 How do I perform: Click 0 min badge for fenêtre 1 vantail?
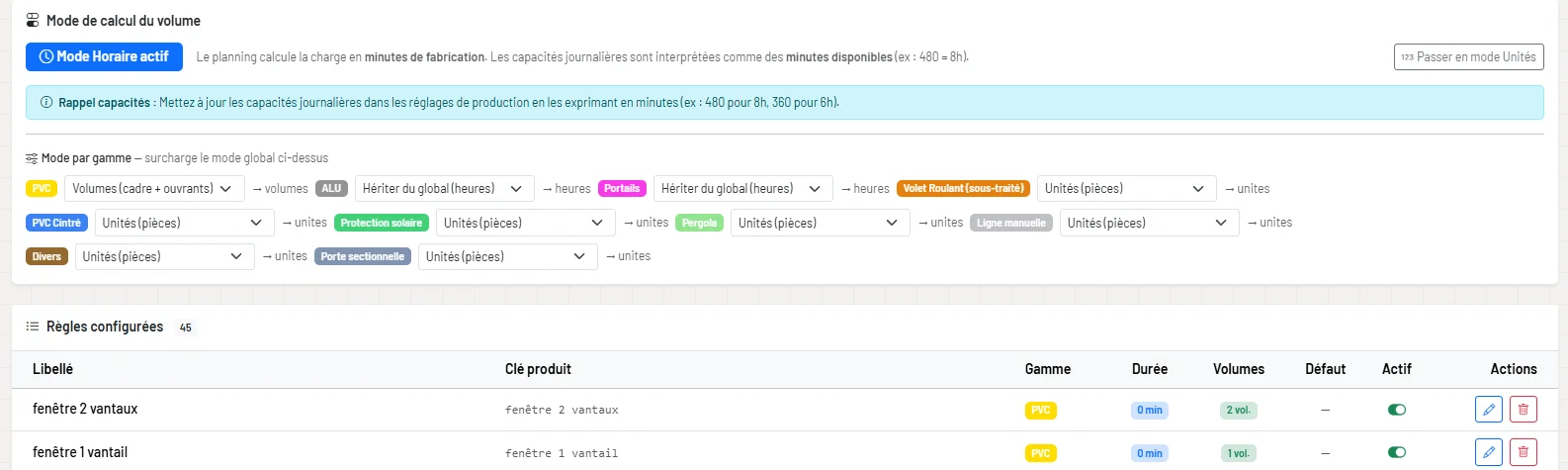[x=1149, y=453]
